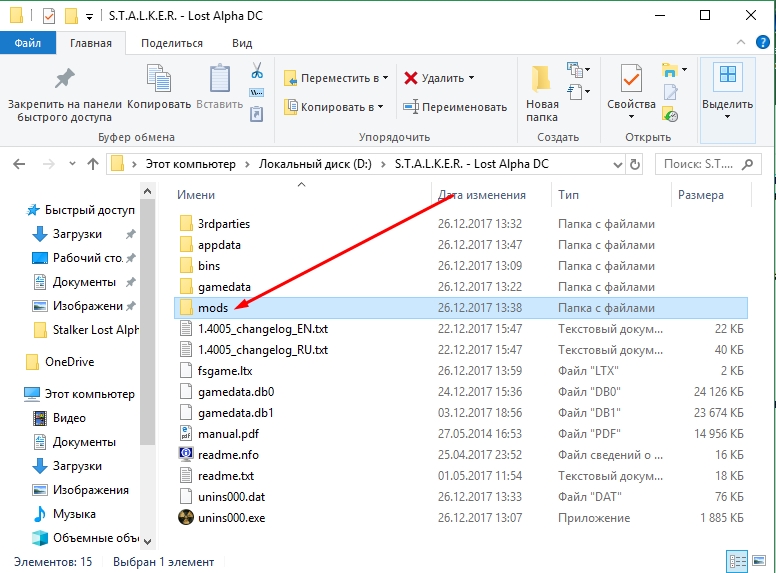Click the Копировать (Copy) ribbon icon
The height and width of the screenshot is (573, 776).
tap(159, 78)
